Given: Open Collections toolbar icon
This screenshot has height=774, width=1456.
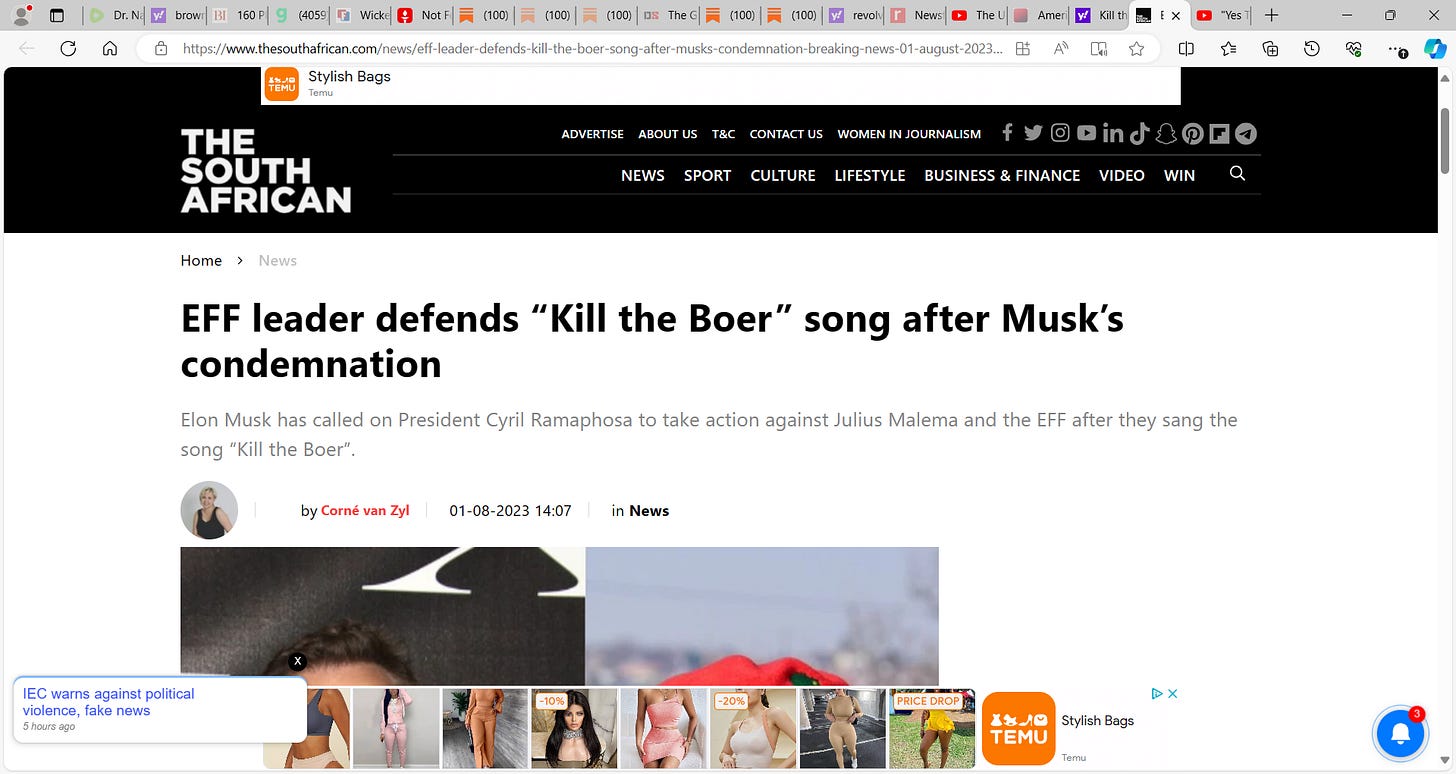Looking at the screenshot, I should [x=1270, y=48].
